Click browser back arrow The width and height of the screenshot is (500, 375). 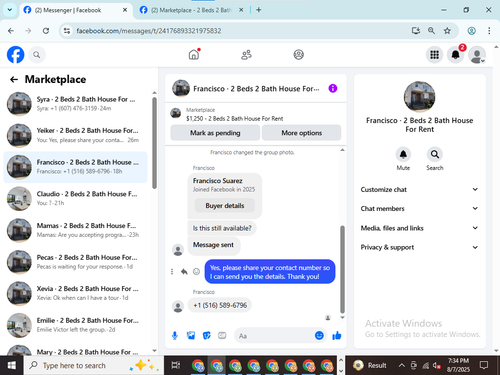(x=11, y=31)
